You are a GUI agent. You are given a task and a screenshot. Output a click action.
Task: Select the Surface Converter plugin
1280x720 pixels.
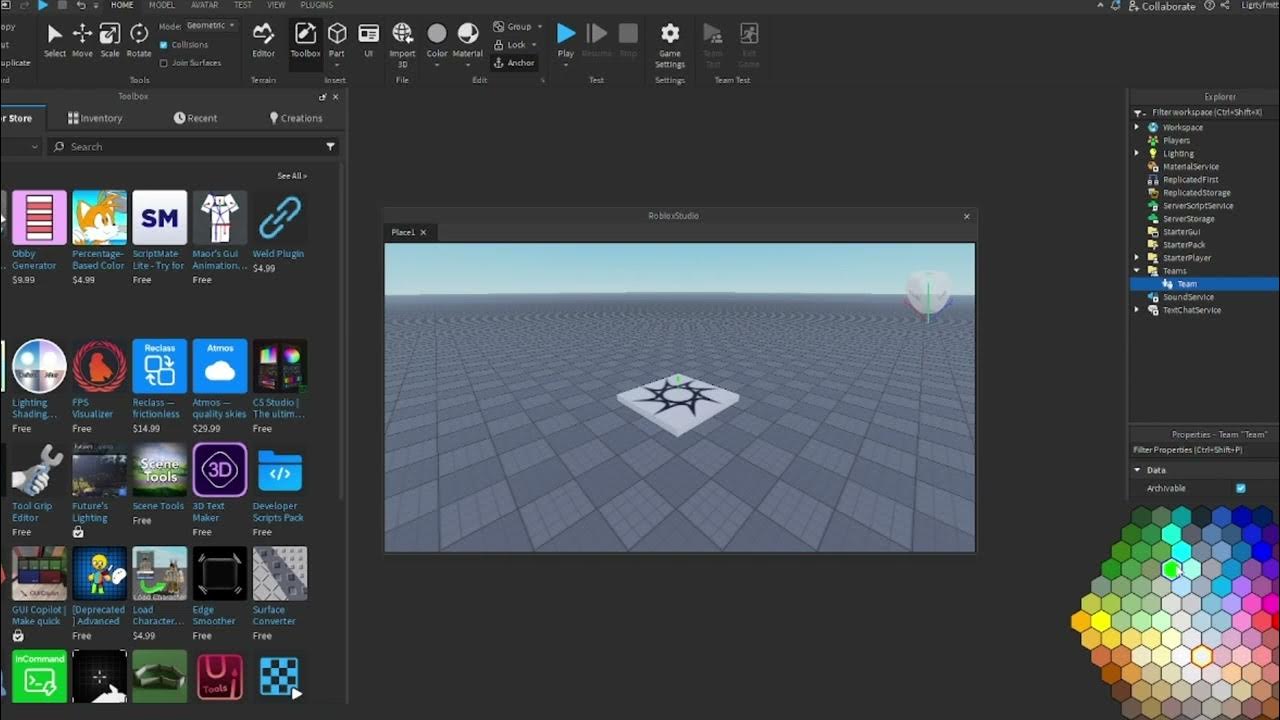[279, 573]
